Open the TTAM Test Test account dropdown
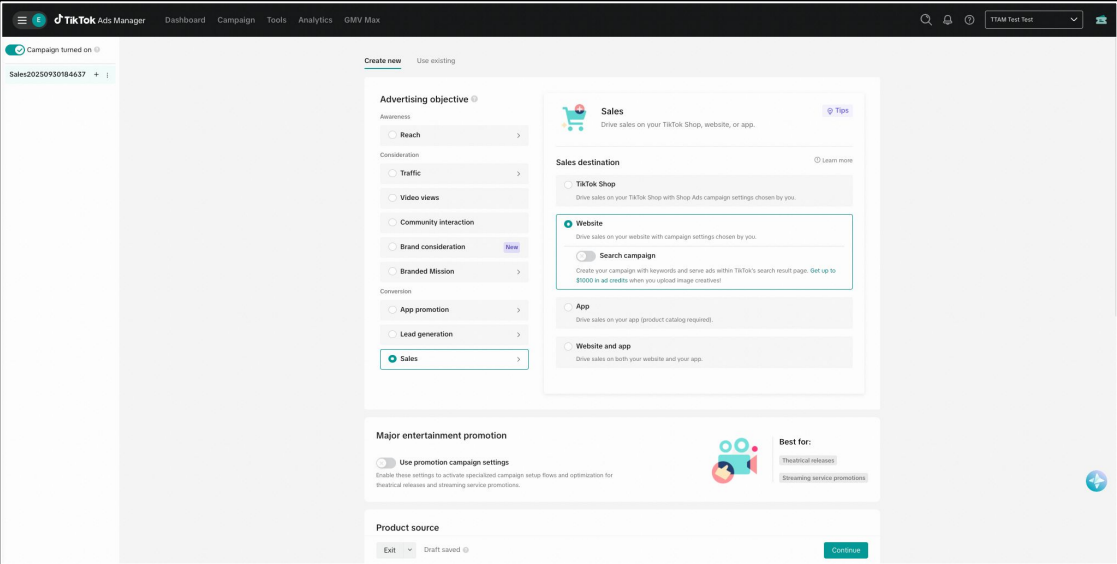 1034,20
